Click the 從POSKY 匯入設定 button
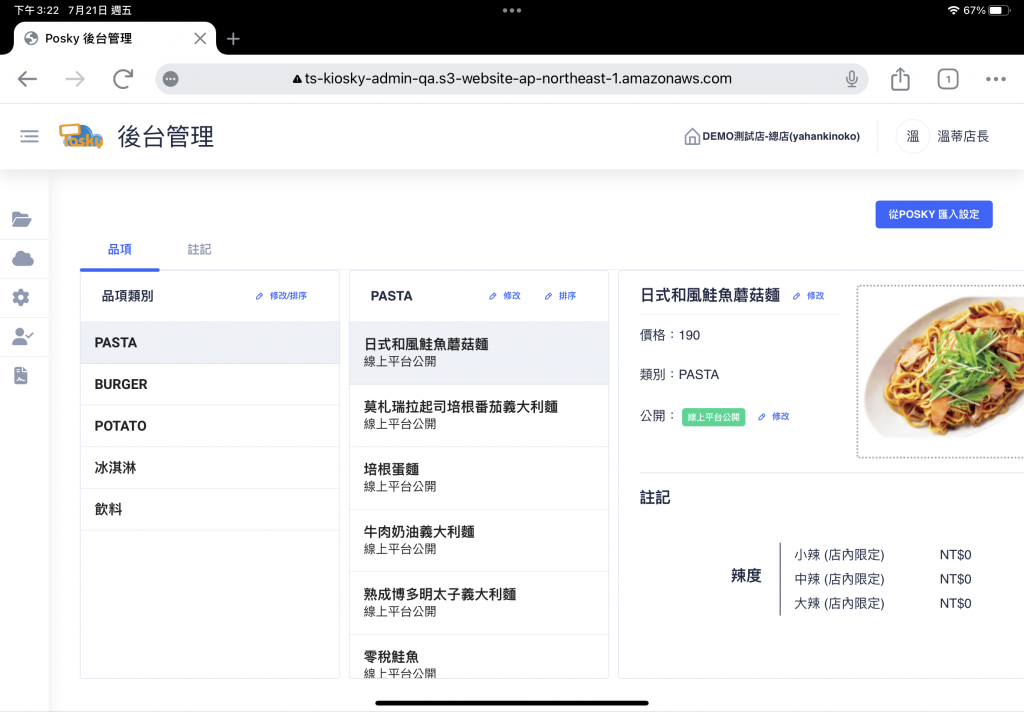1024x712 pixels. pyautogui.click(x=933, y=214)
